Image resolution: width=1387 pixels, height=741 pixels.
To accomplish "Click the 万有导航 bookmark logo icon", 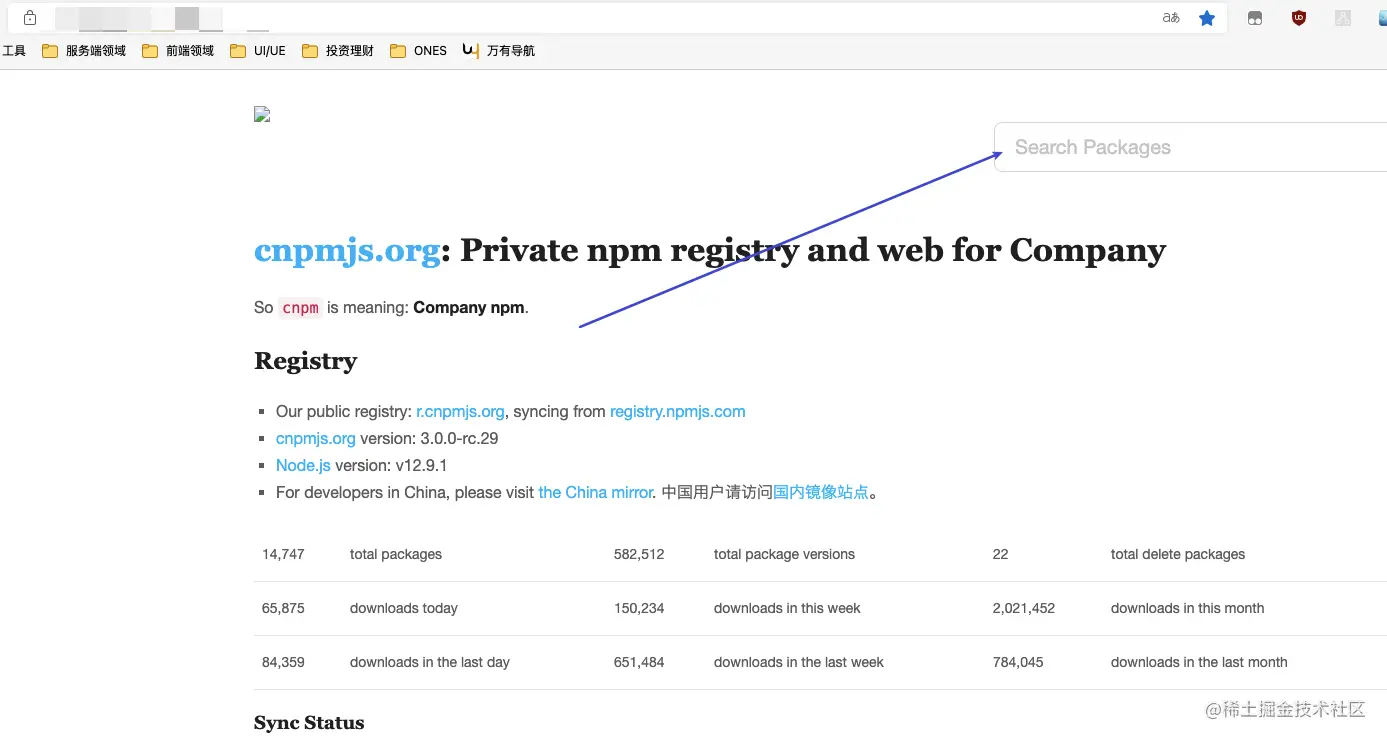I will click(471, 50).
